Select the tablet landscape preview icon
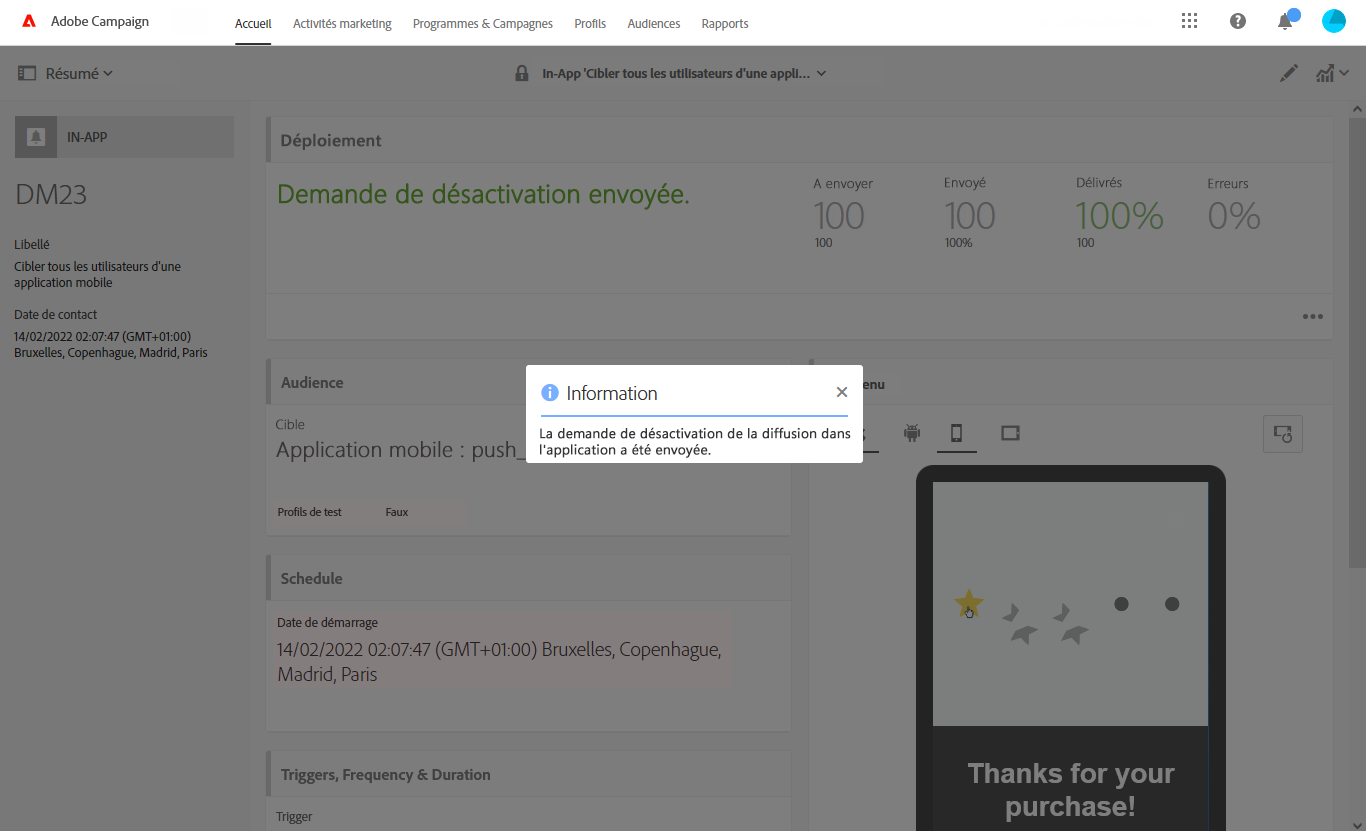Screen dimensions: 1366x831 pyautogui.click(x=1010, y=433)
